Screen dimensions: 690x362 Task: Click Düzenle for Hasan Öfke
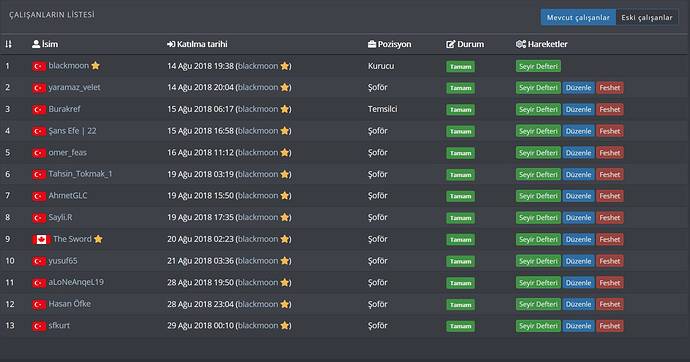578,304
